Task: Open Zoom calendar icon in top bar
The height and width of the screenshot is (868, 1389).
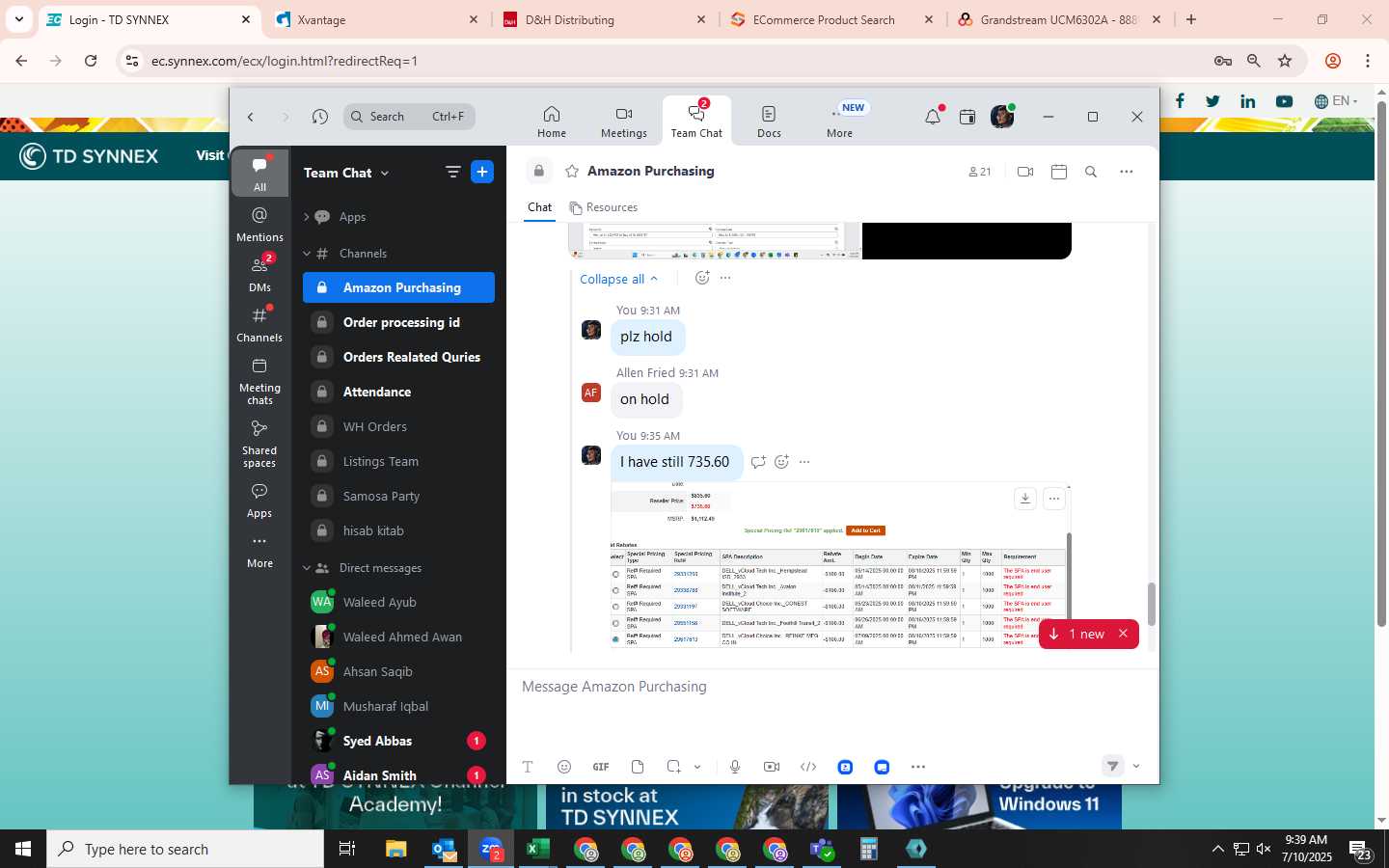Action: [x=967, y=117]
